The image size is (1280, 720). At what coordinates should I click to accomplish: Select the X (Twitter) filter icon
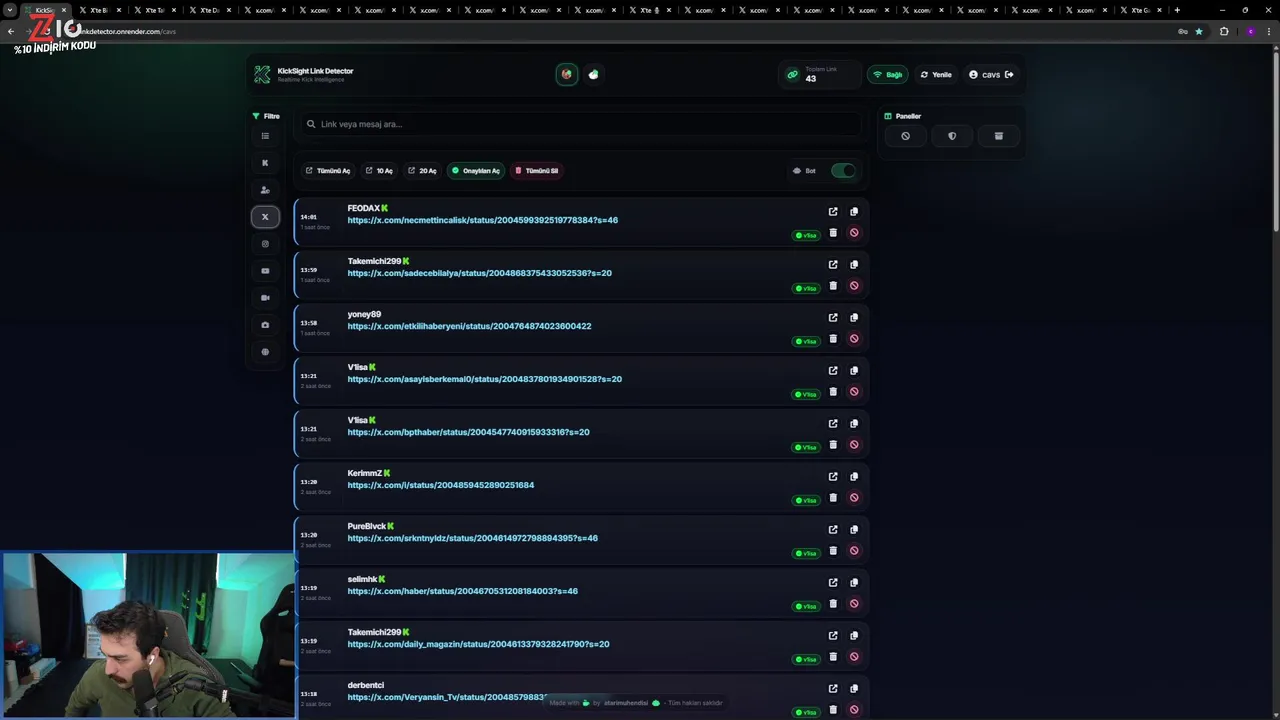point(265,217)
